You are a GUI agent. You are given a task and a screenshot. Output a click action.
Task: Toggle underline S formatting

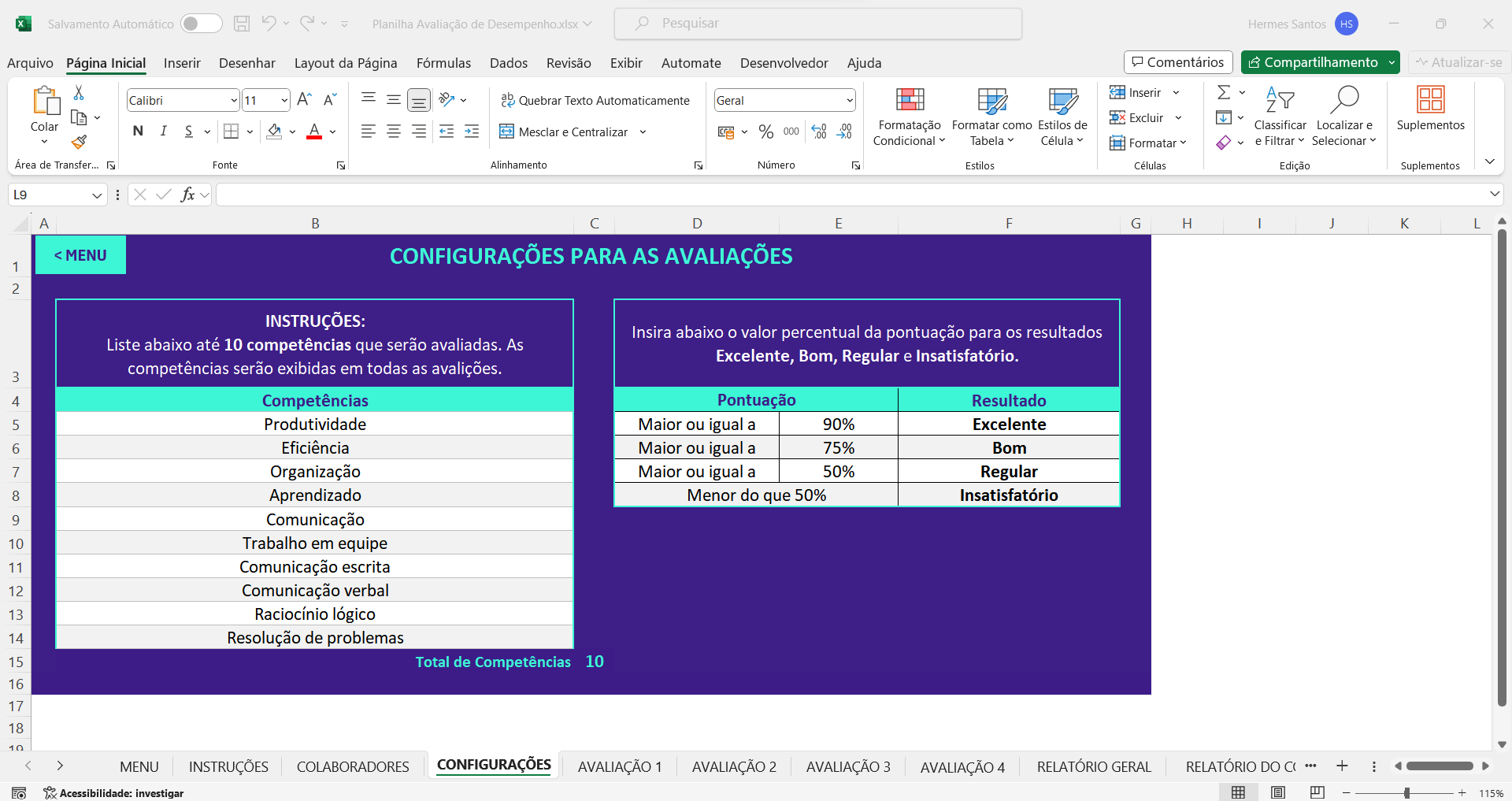[188, 132]
